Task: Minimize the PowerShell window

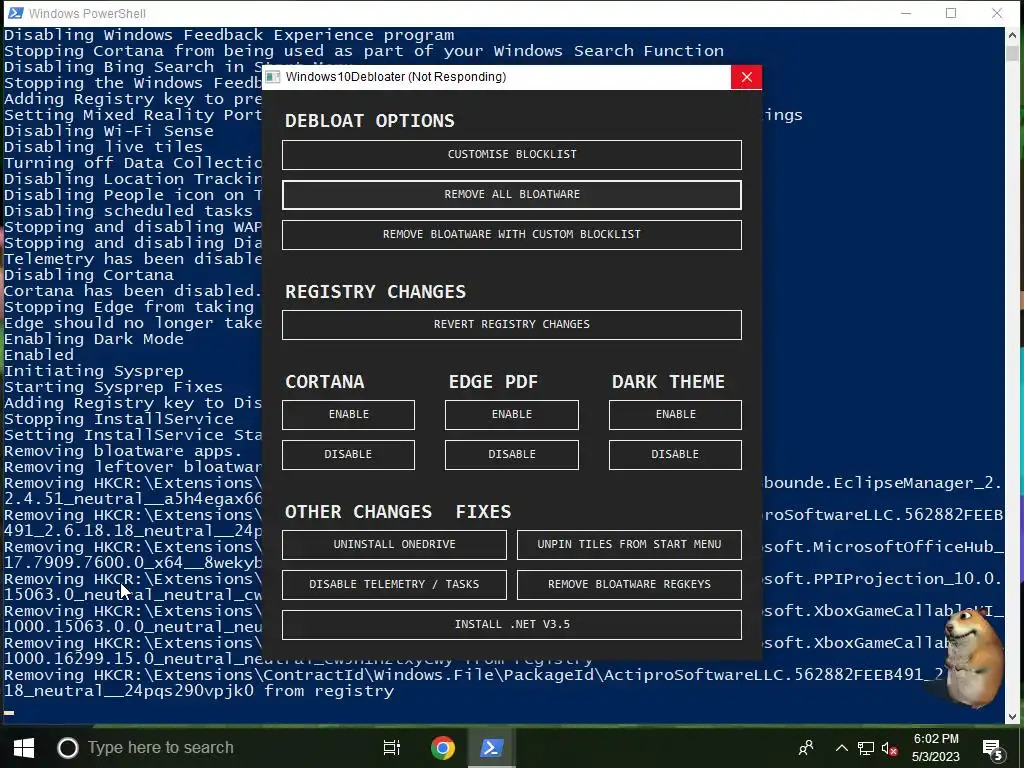Action: click(x=906, y=13)
